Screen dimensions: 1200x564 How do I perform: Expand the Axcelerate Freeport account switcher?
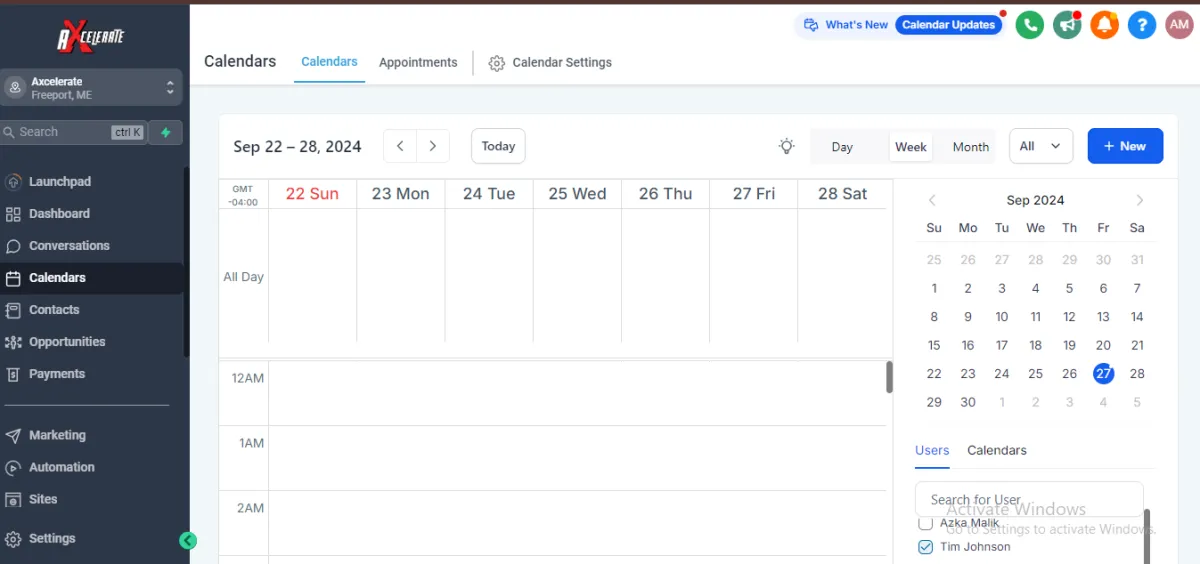click(x=91, y=88)
